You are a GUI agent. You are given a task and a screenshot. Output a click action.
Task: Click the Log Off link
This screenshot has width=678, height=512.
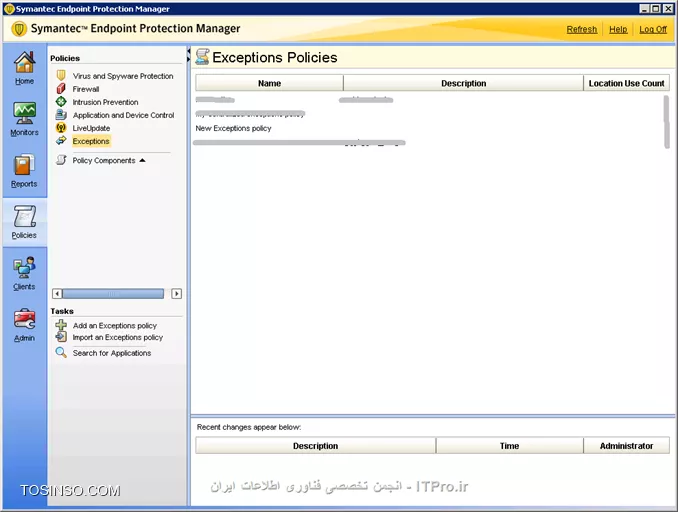point(653,29)
